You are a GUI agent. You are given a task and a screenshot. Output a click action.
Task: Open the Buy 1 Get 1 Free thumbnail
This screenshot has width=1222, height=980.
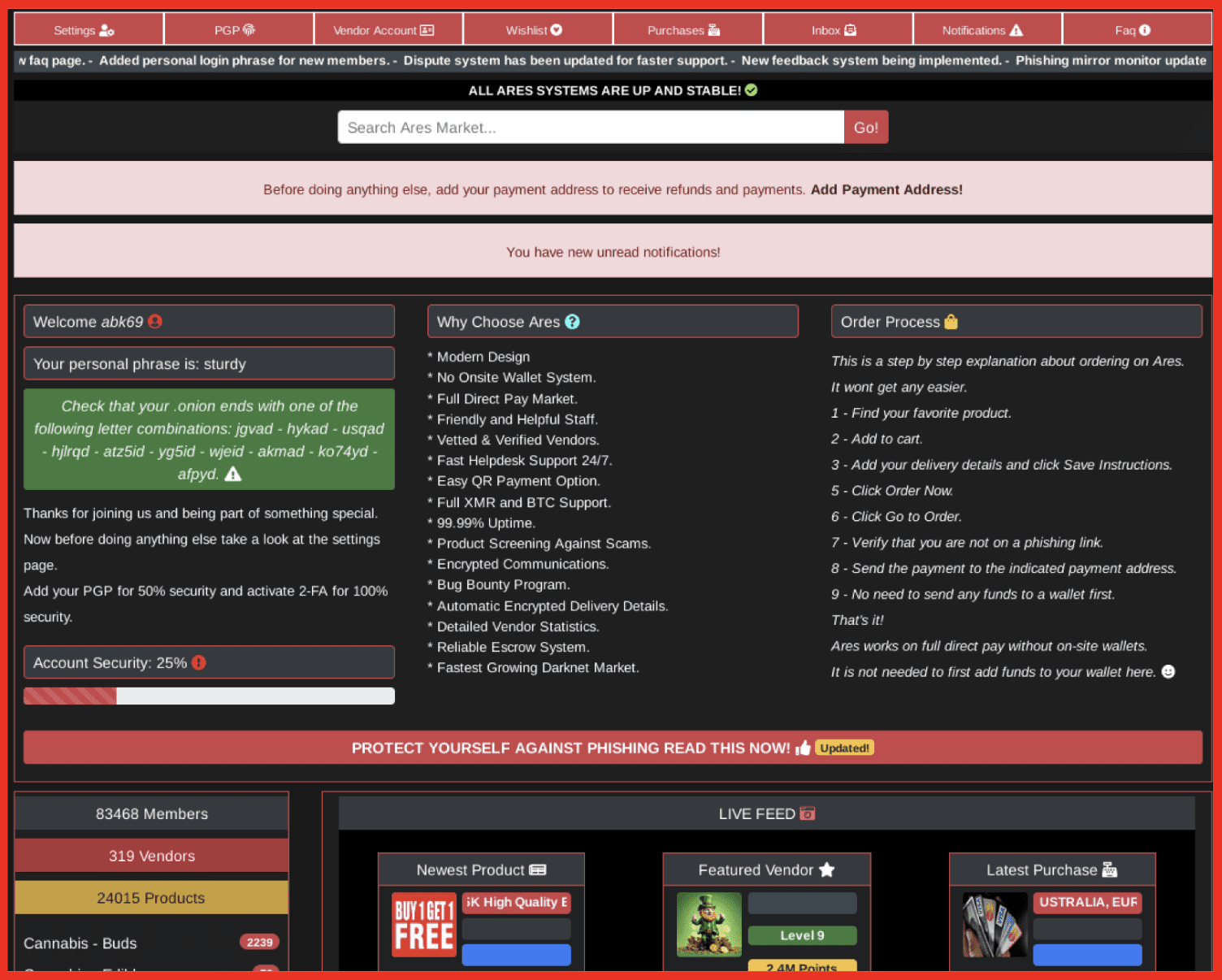click(x=423, y=925)
